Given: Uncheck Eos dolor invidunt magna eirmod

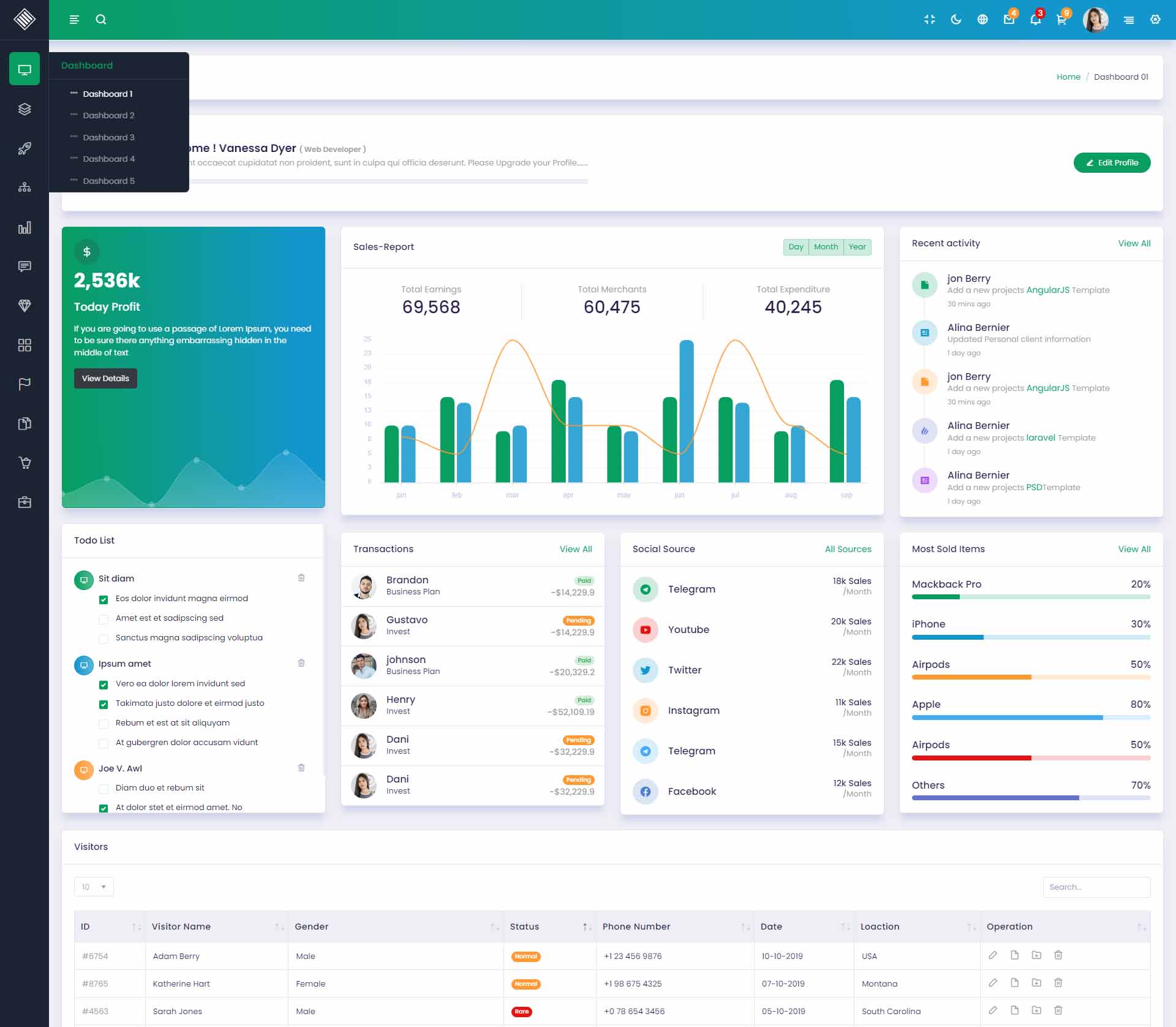Looking at the screenshot, I should pos(104,599).
